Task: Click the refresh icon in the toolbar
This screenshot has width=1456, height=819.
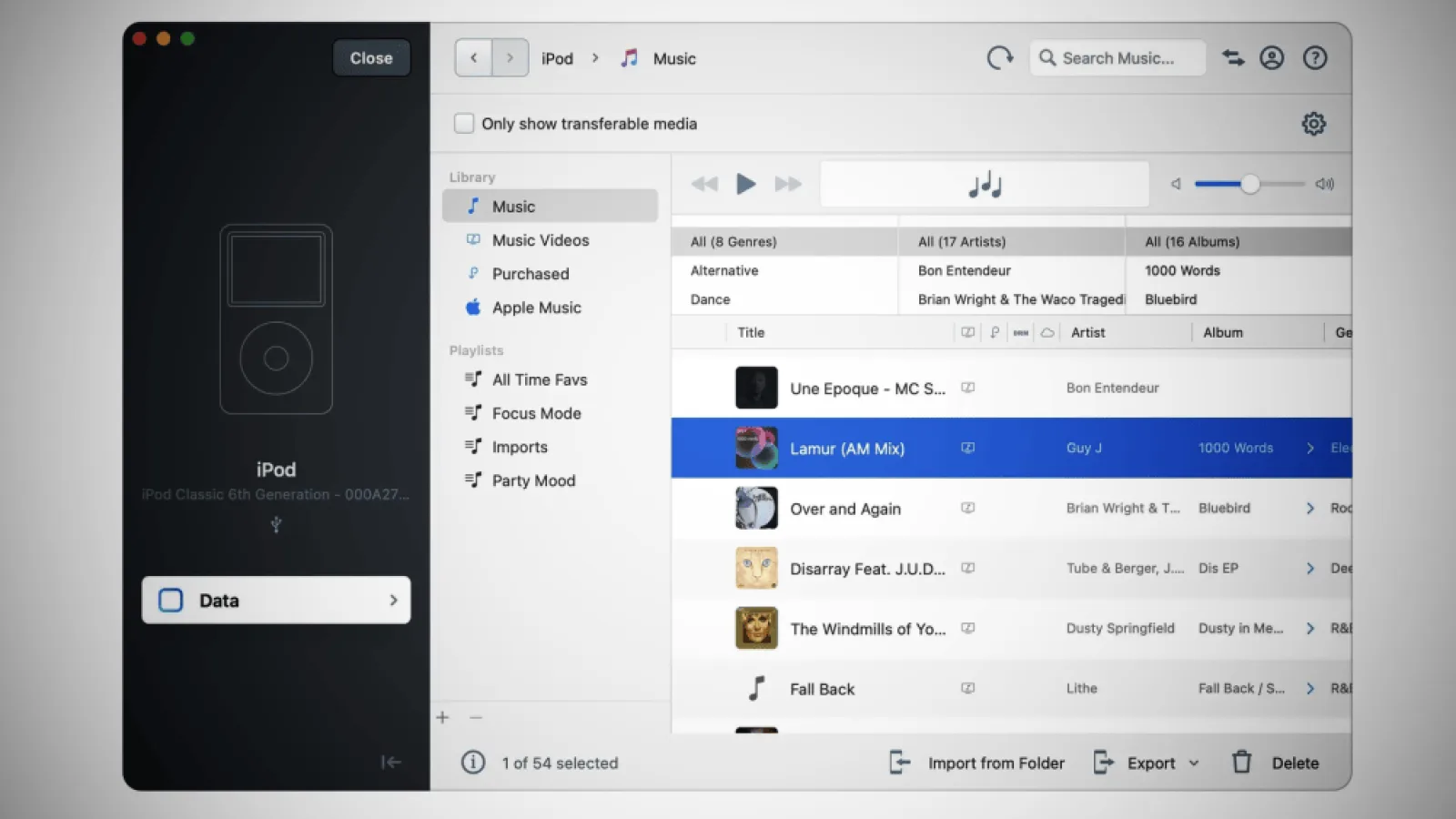Action: 999,58
